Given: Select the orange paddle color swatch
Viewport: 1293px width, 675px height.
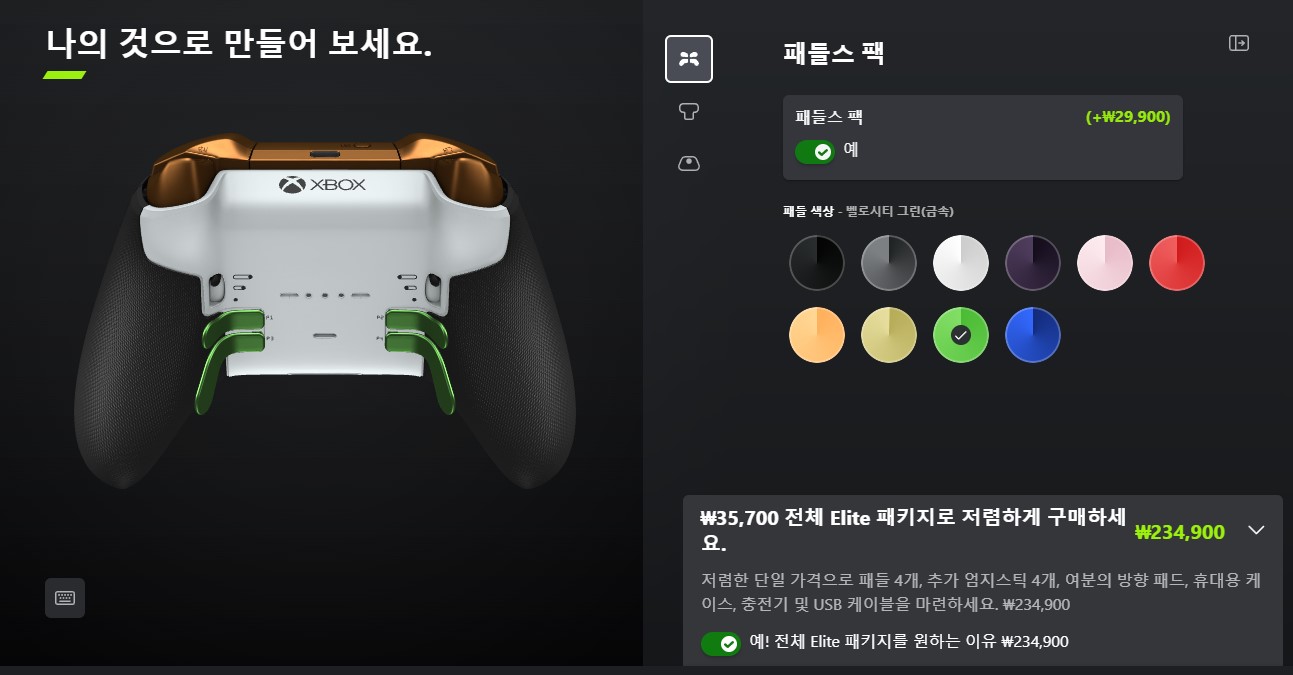Looking at the screenshot, I should [x=817, y=335].
